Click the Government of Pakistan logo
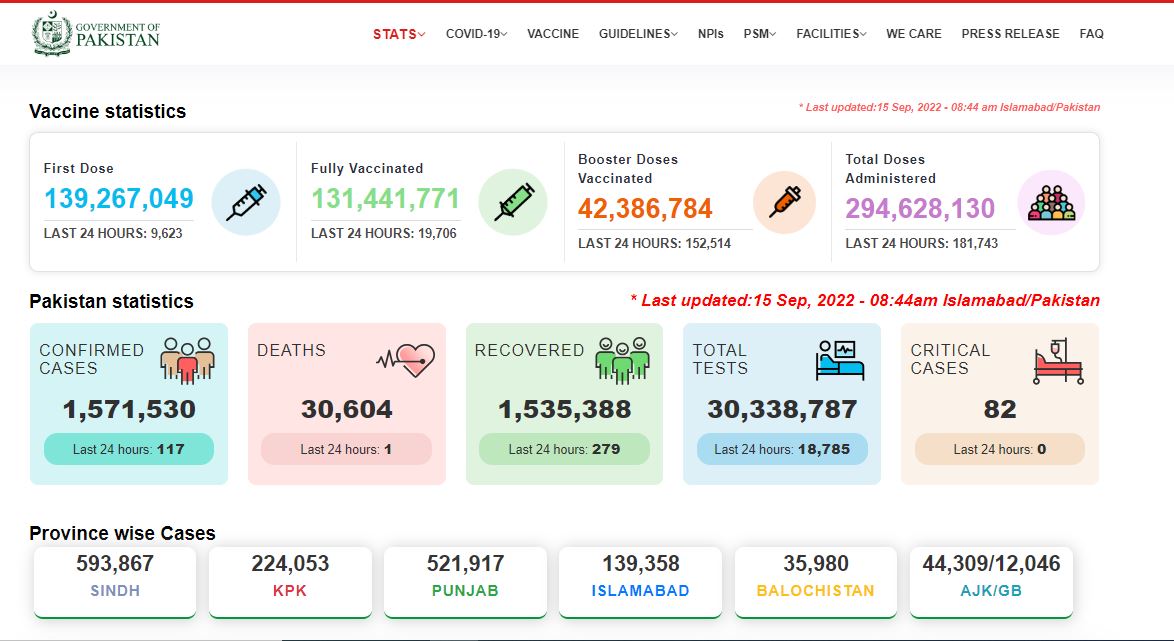The height and width of the screenshot is (641, 1174). click(96, 33)
